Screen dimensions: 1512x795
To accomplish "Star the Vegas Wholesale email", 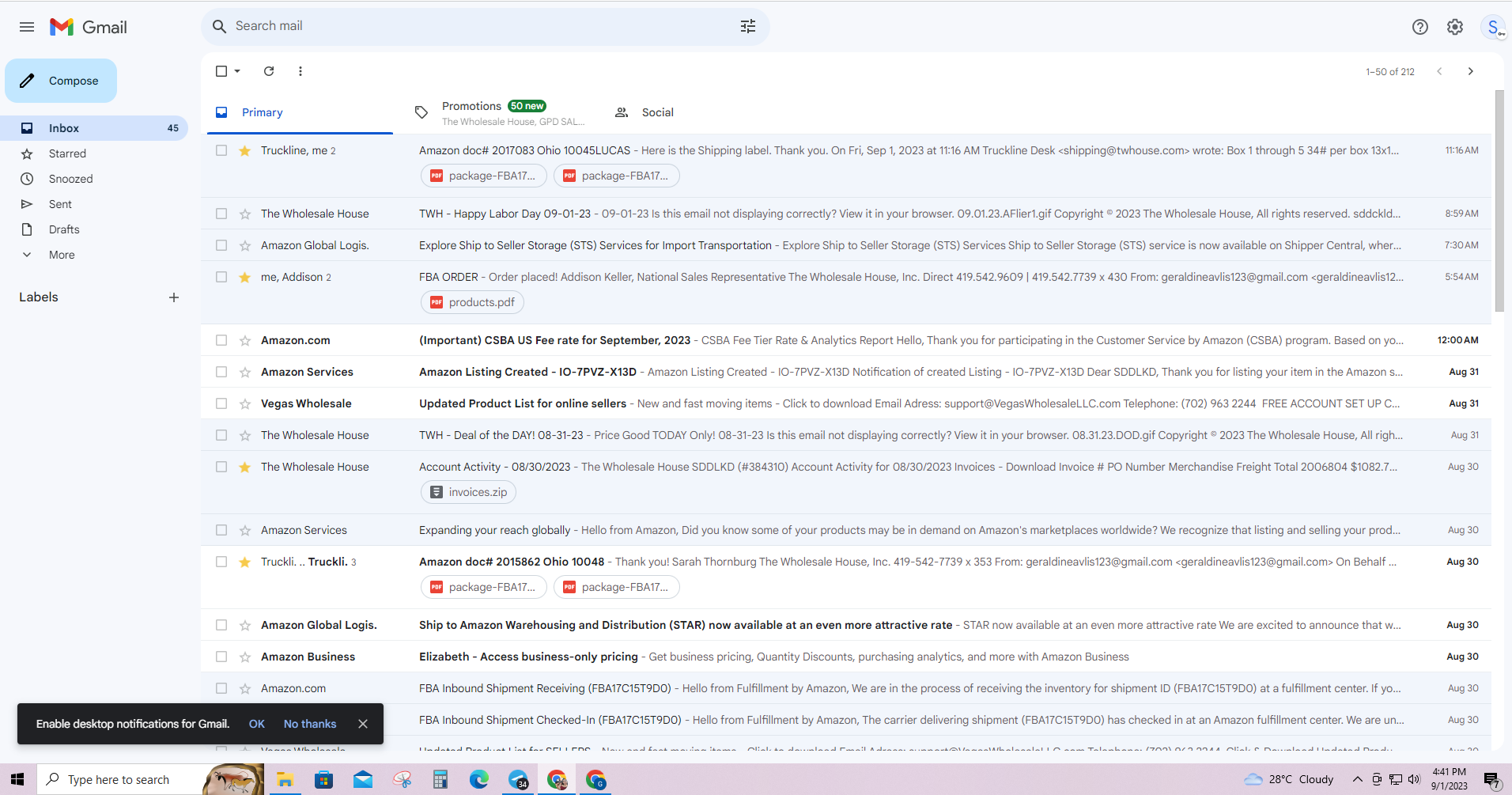I will 245,404.
